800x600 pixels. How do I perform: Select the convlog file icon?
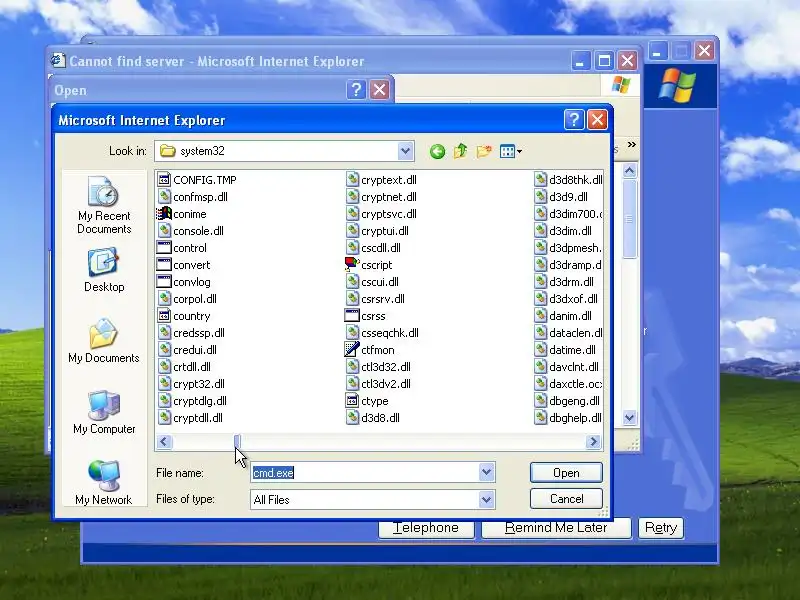tap(164, 282)
